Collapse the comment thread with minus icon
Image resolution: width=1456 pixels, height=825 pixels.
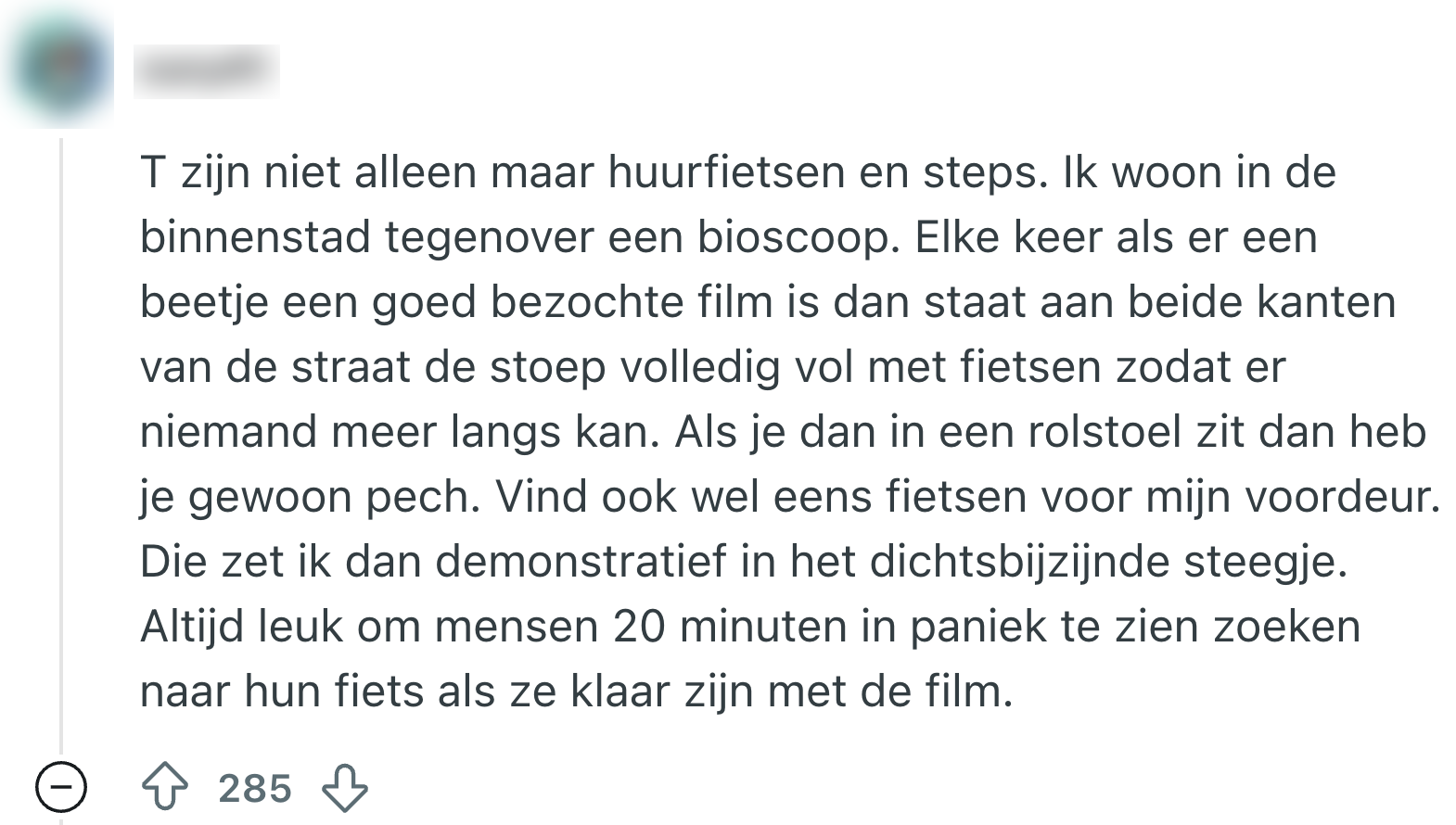tap(61, 788)
